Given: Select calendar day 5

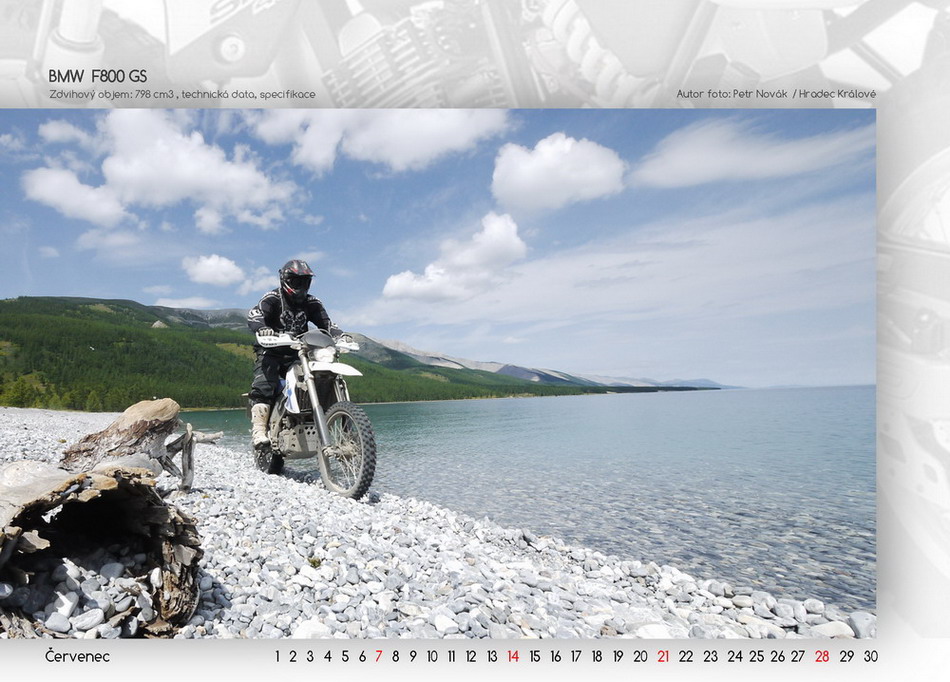Looking at the screenshot, I should coord(345,657).
